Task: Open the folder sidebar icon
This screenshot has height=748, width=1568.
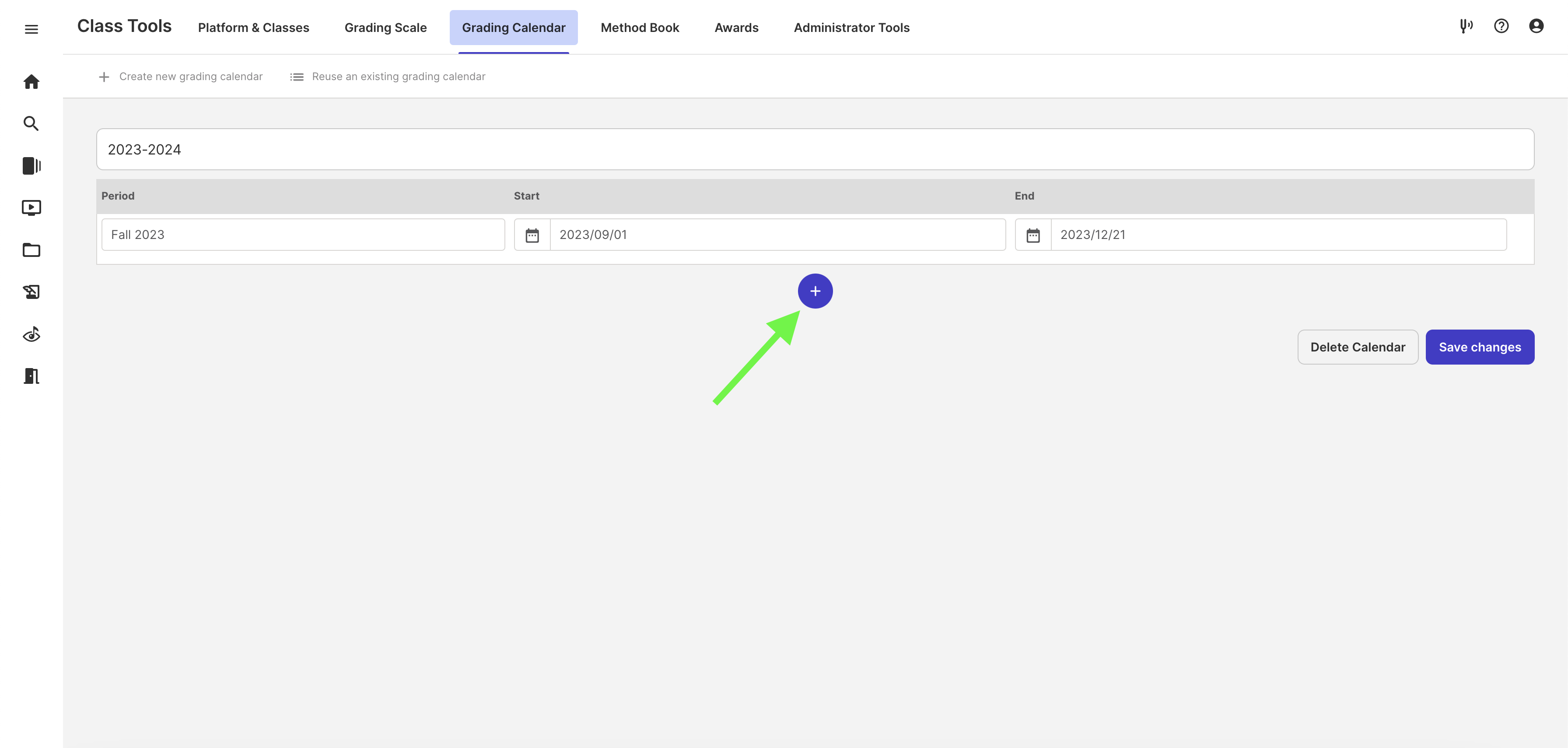Action: coord(31,250)
